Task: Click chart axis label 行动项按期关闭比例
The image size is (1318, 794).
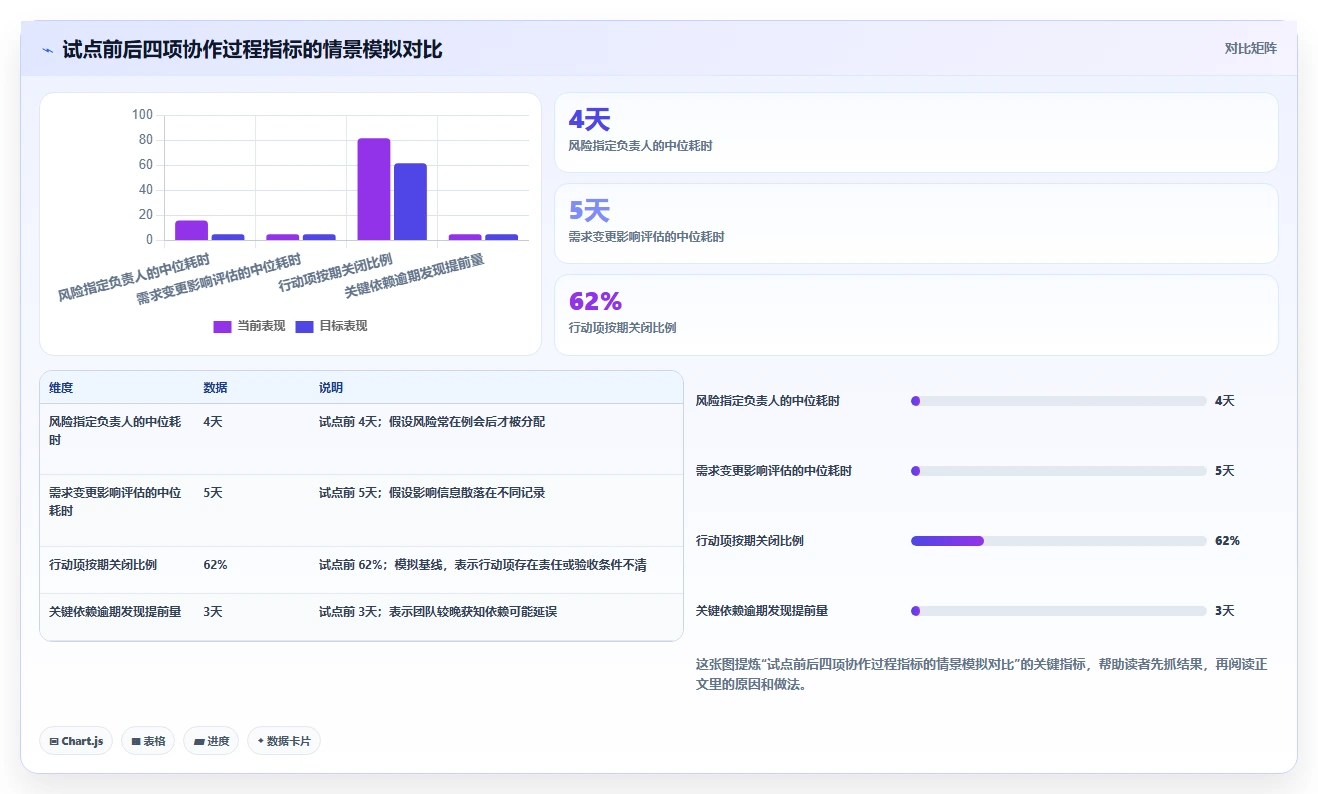Action: click(336, 273)
